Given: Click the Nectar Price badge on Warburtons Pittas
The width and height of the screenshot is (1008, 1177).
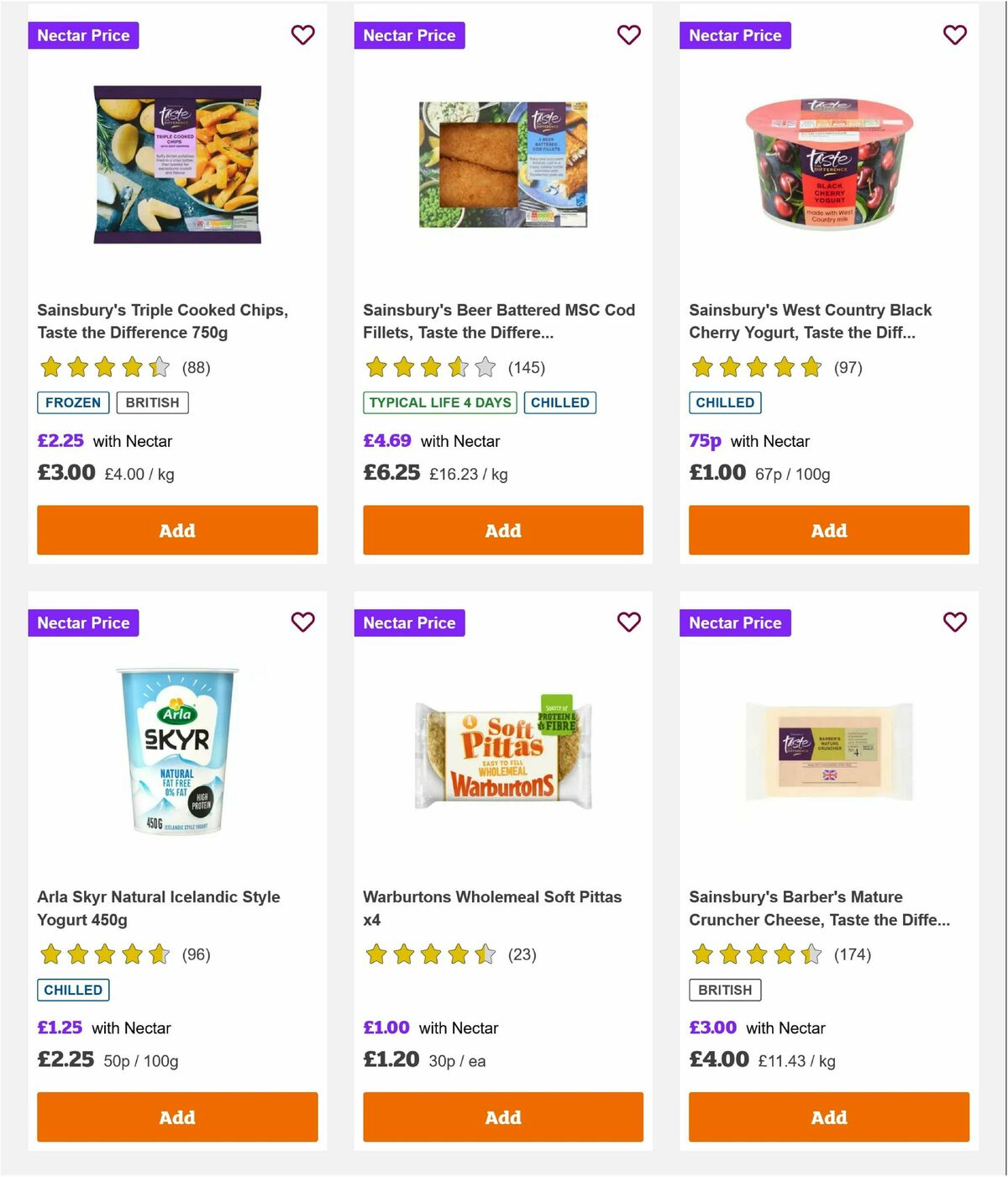Looking at the screenshot, I should (x=409, y=623).
